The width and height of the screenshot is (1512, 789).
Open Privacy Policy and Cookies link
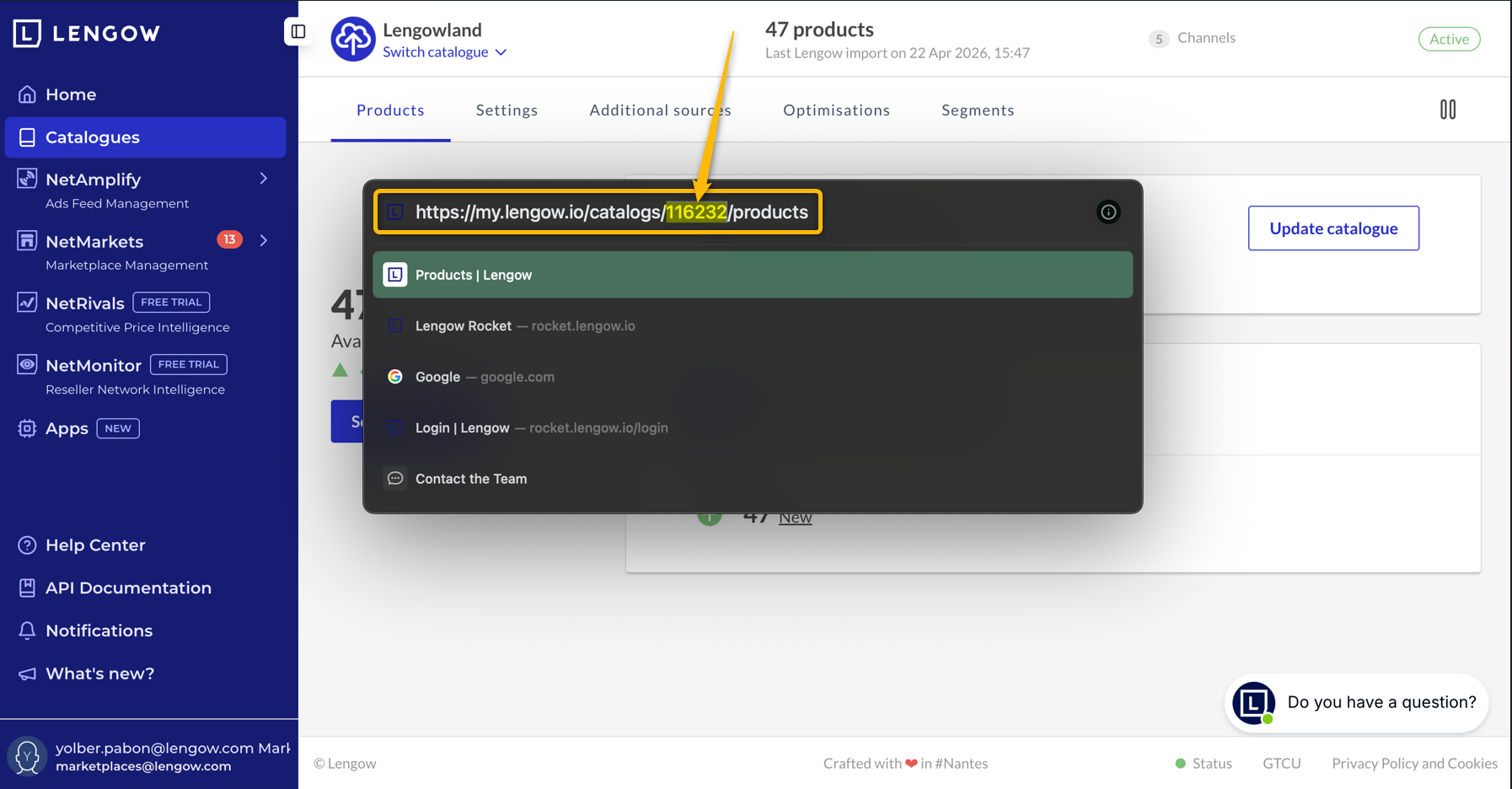tap(1414, 764)
